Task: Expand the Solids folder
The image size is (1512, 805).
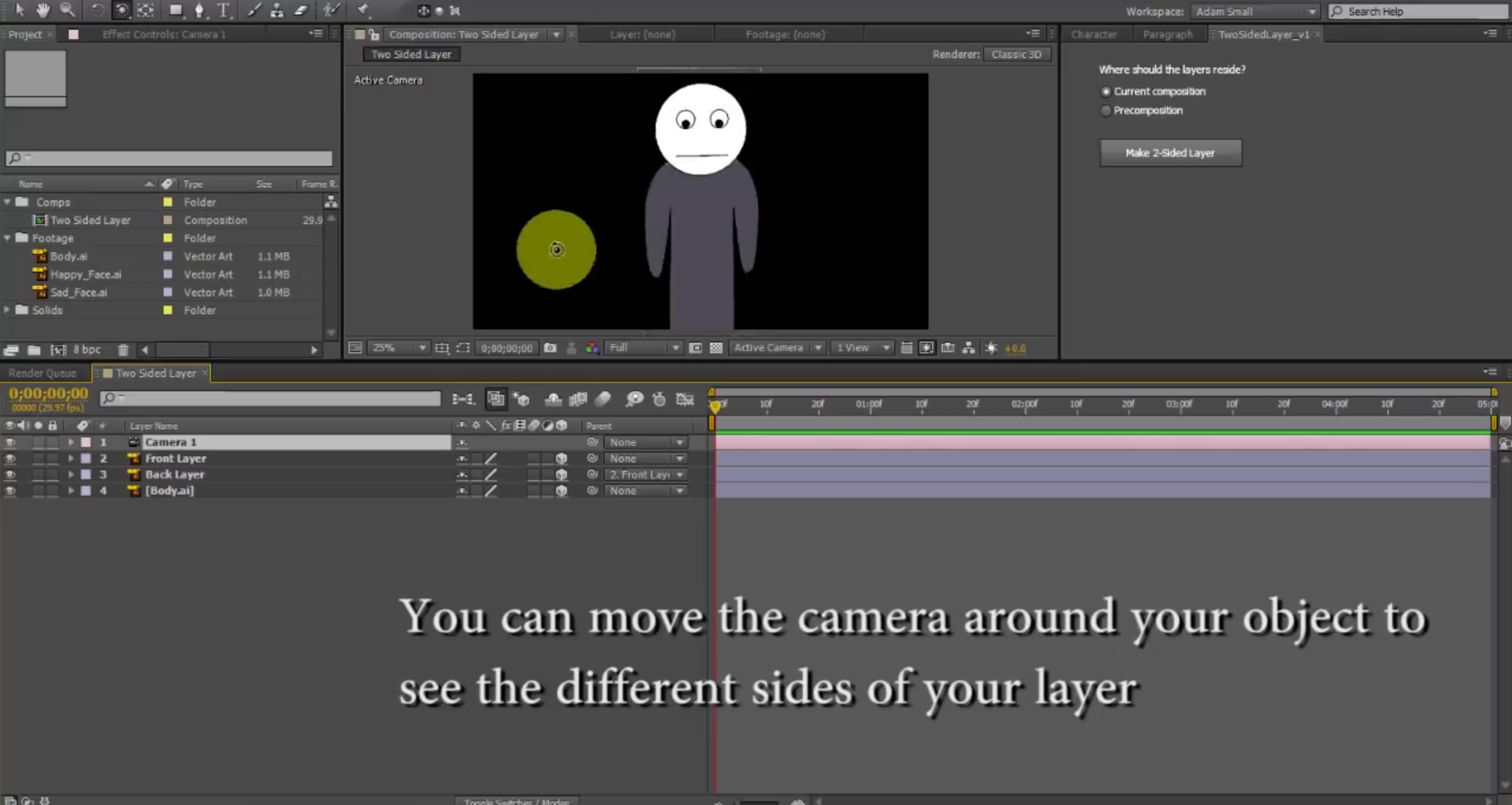Action: (x=7, y=310)
